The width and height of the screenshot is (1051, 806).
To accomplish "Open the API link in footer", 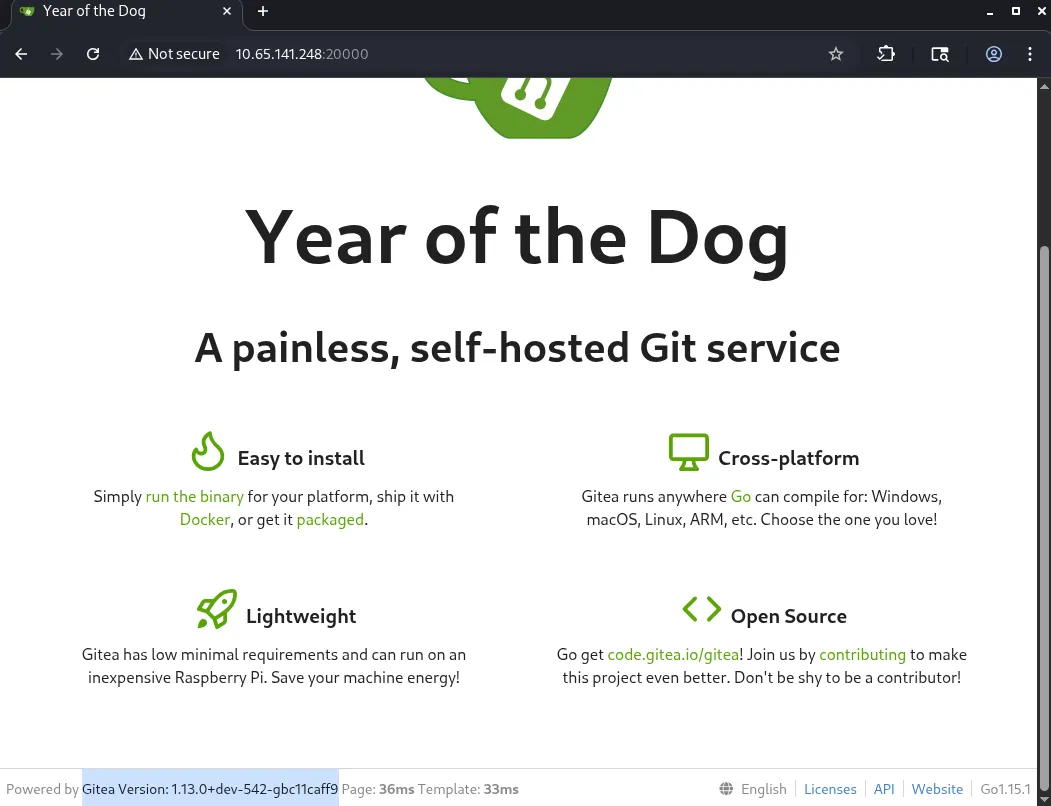I will 884,789.
